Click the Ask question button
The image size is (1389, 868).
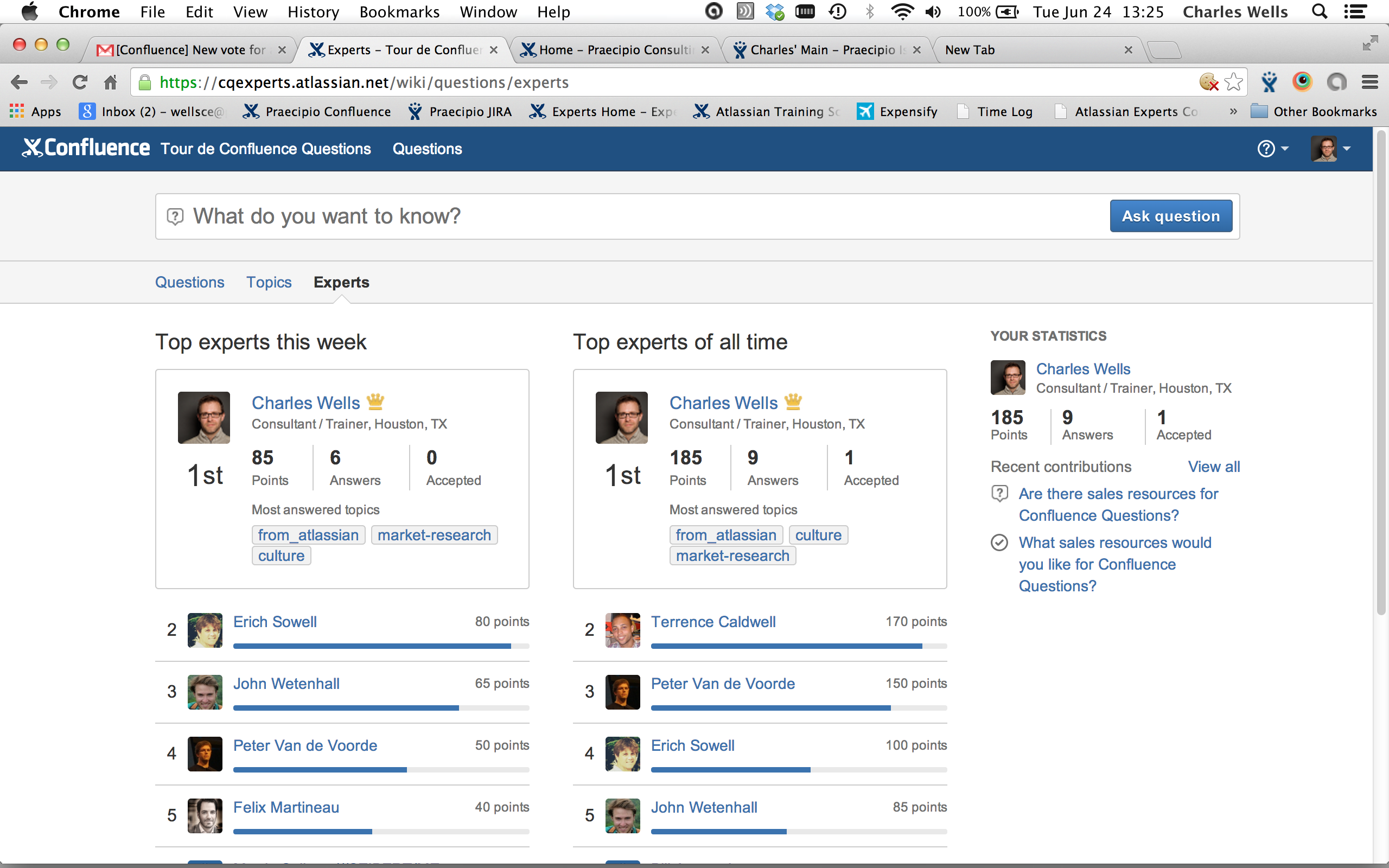click(1171, 216)
